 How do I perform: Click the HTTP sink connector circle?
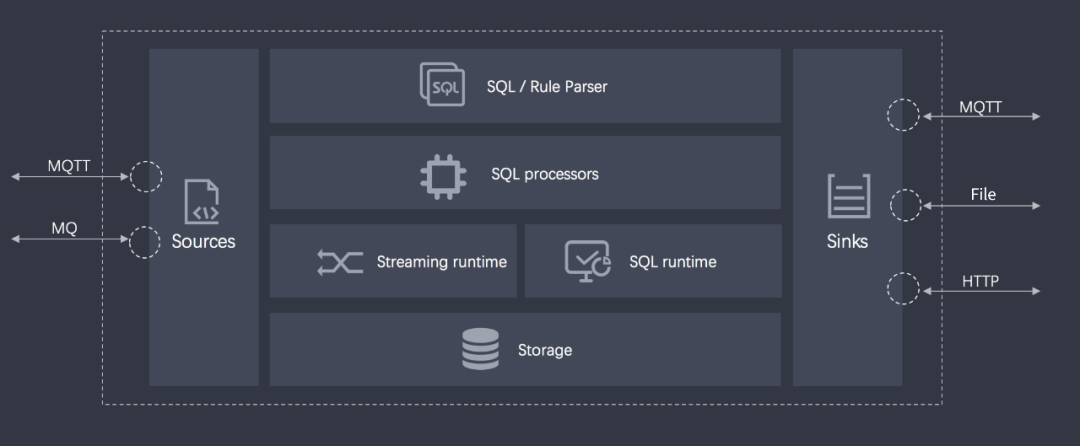904,290
